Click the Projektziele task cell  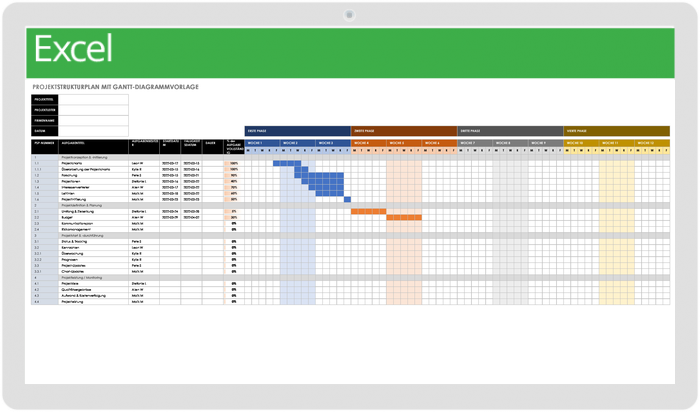coord(93,283)
